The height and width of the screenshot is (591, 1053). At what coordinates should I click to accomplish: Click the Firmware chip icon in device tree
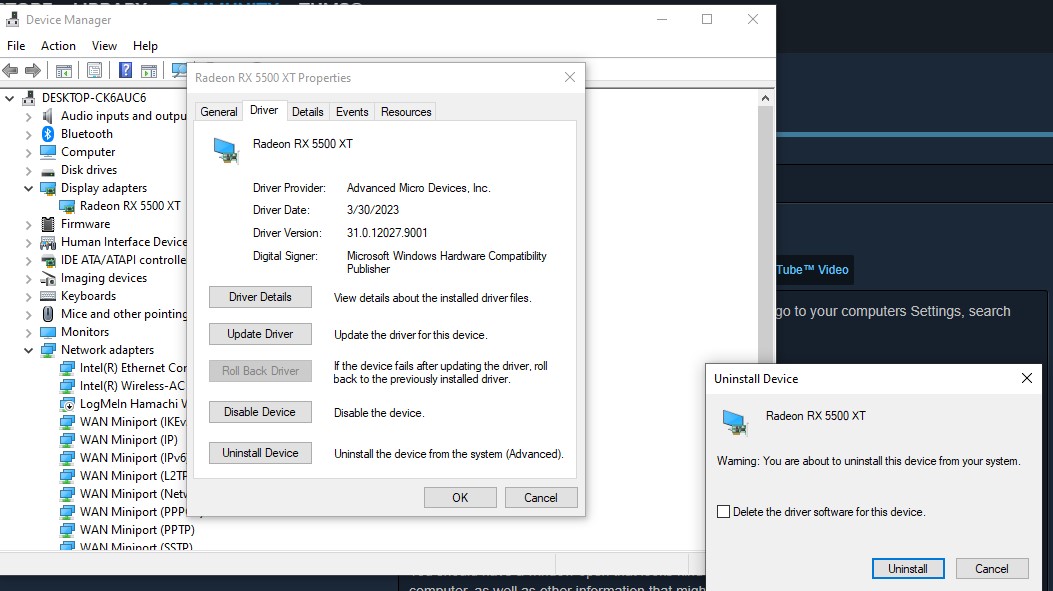tap(48, 224)
